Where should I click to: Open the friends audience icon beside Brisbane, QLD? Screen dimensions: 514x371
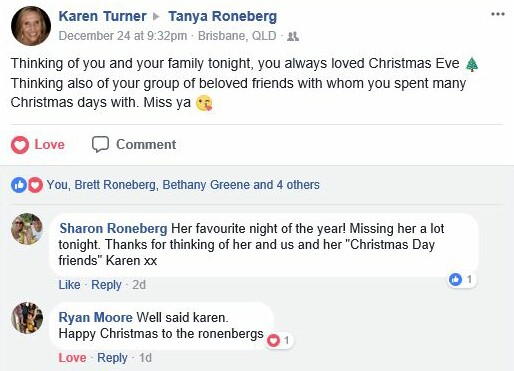pos(293,36)
